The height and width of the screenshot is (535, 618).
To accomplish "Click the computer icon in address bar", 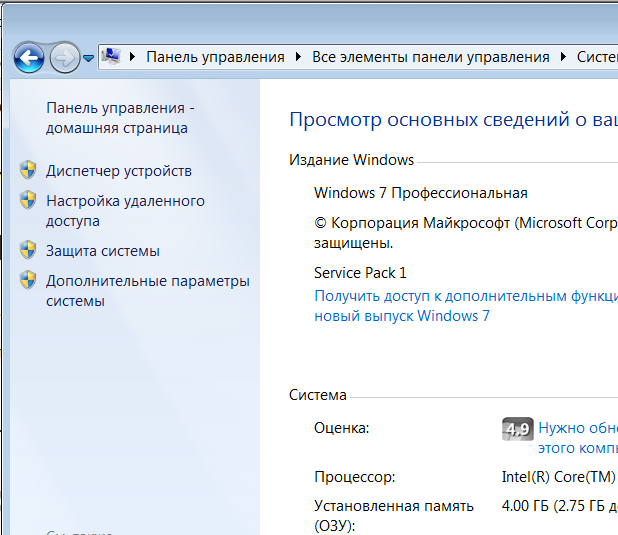I will click(112, 57).
